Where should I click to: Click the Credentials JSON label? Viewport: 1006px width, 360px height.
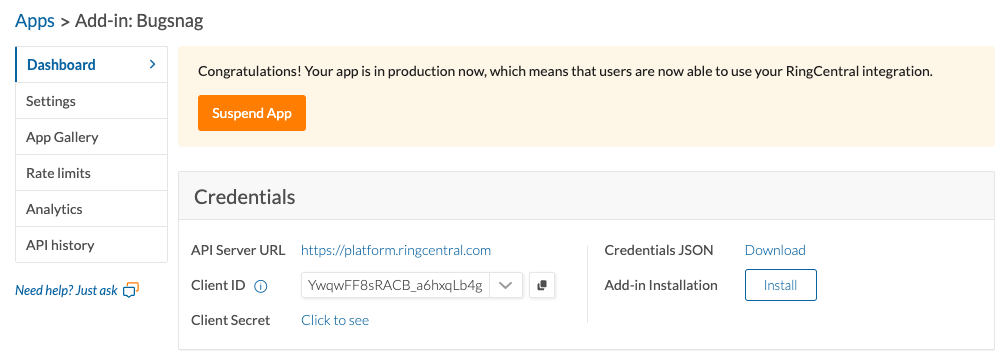659,250
